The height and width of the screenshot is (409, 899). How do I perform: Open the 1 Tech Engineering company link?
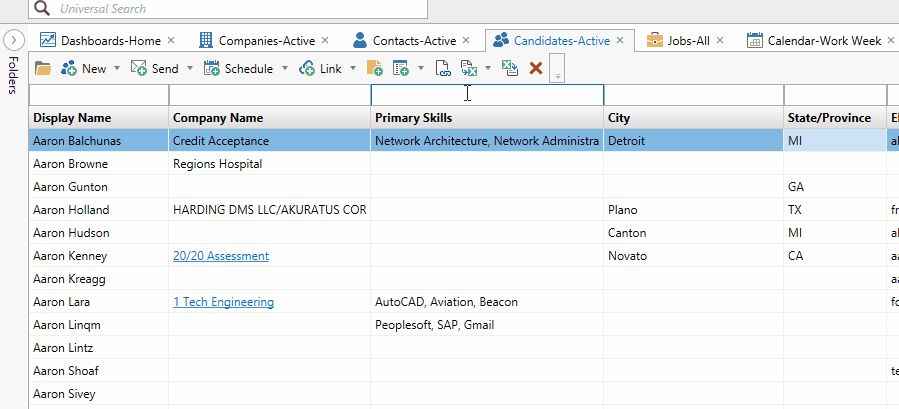pyautogui.click(x=223, y=302)
